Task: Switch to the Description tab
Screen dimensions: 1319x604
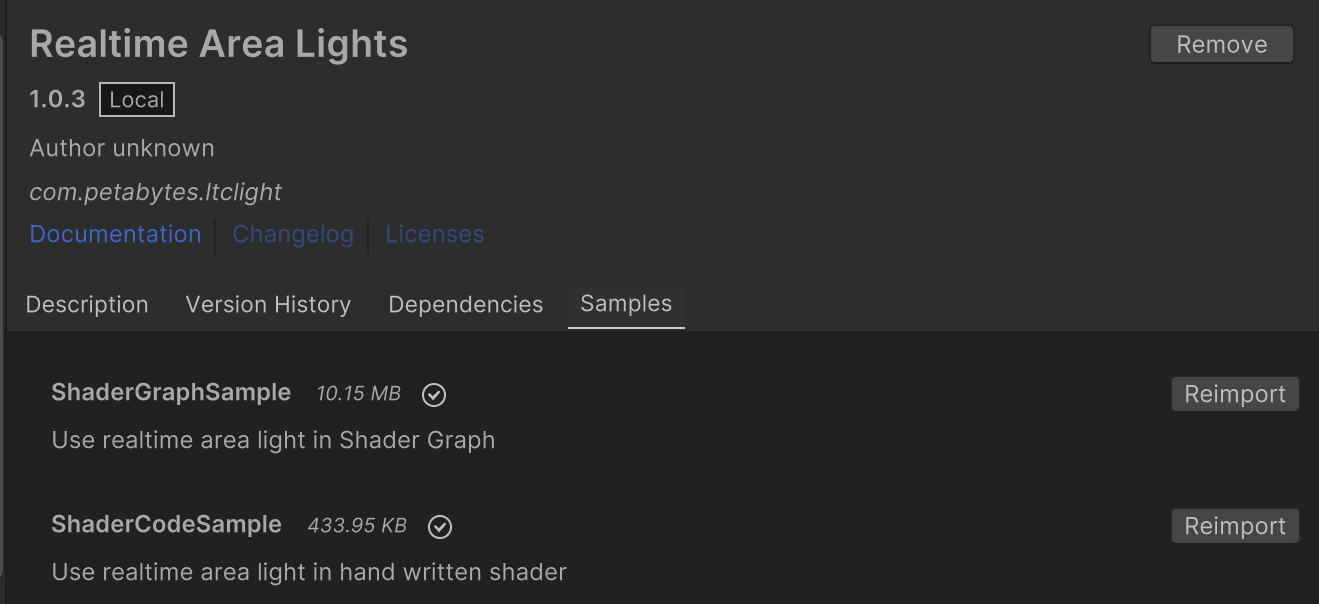Action: [x=87, y=304]
